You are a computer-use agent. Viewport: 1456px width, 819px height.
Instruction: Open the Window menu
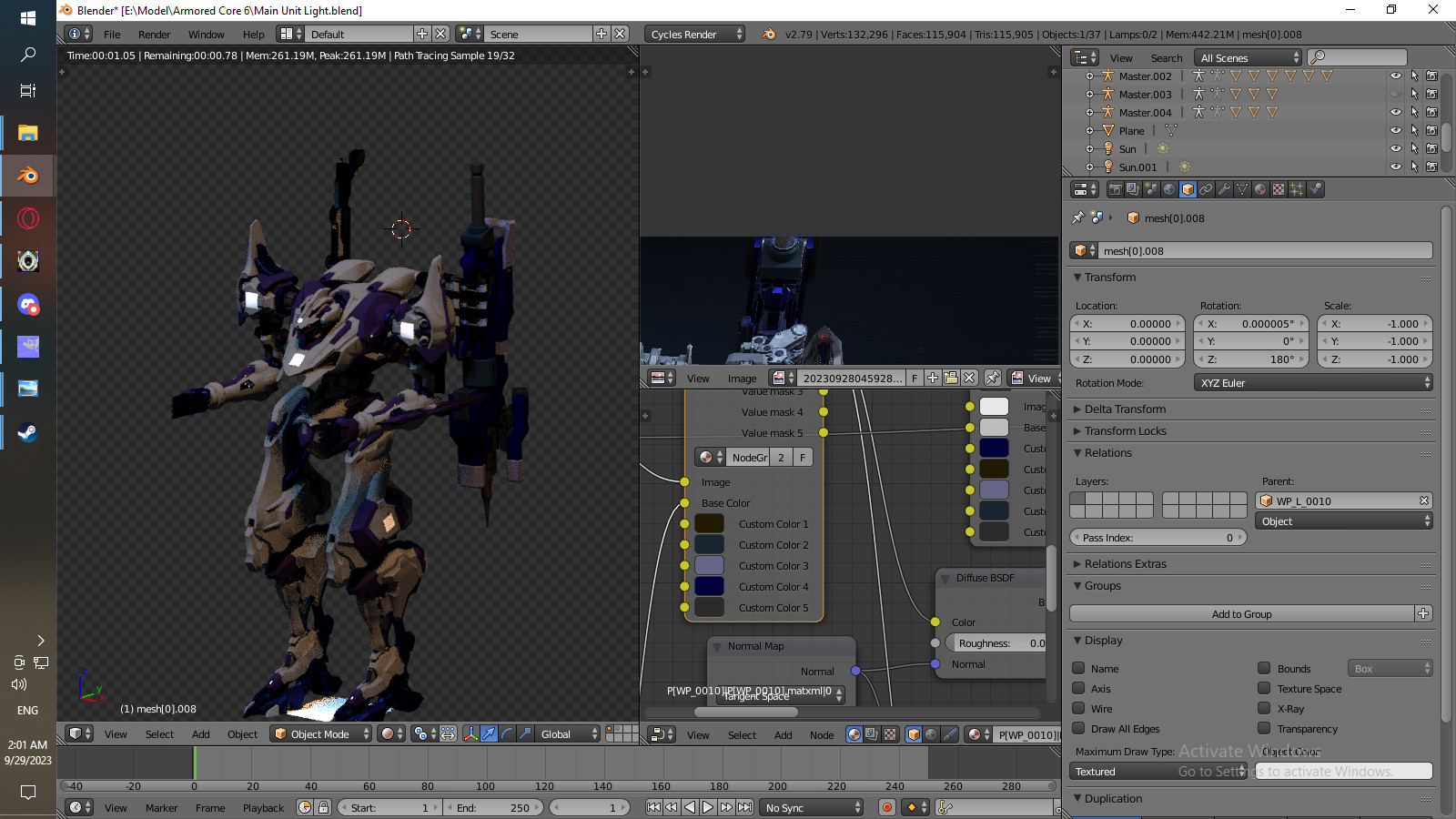[x=206, y=35]
